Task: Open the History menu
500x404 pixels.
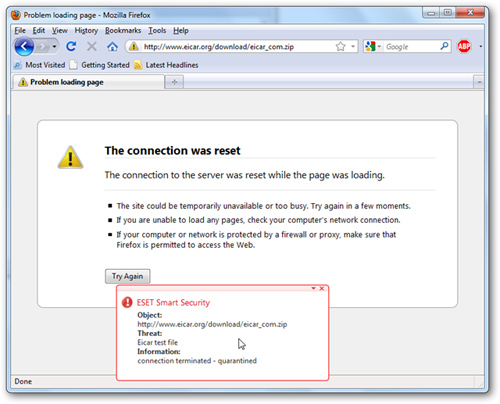Action: pyautogui.click(x=86, y=30)
